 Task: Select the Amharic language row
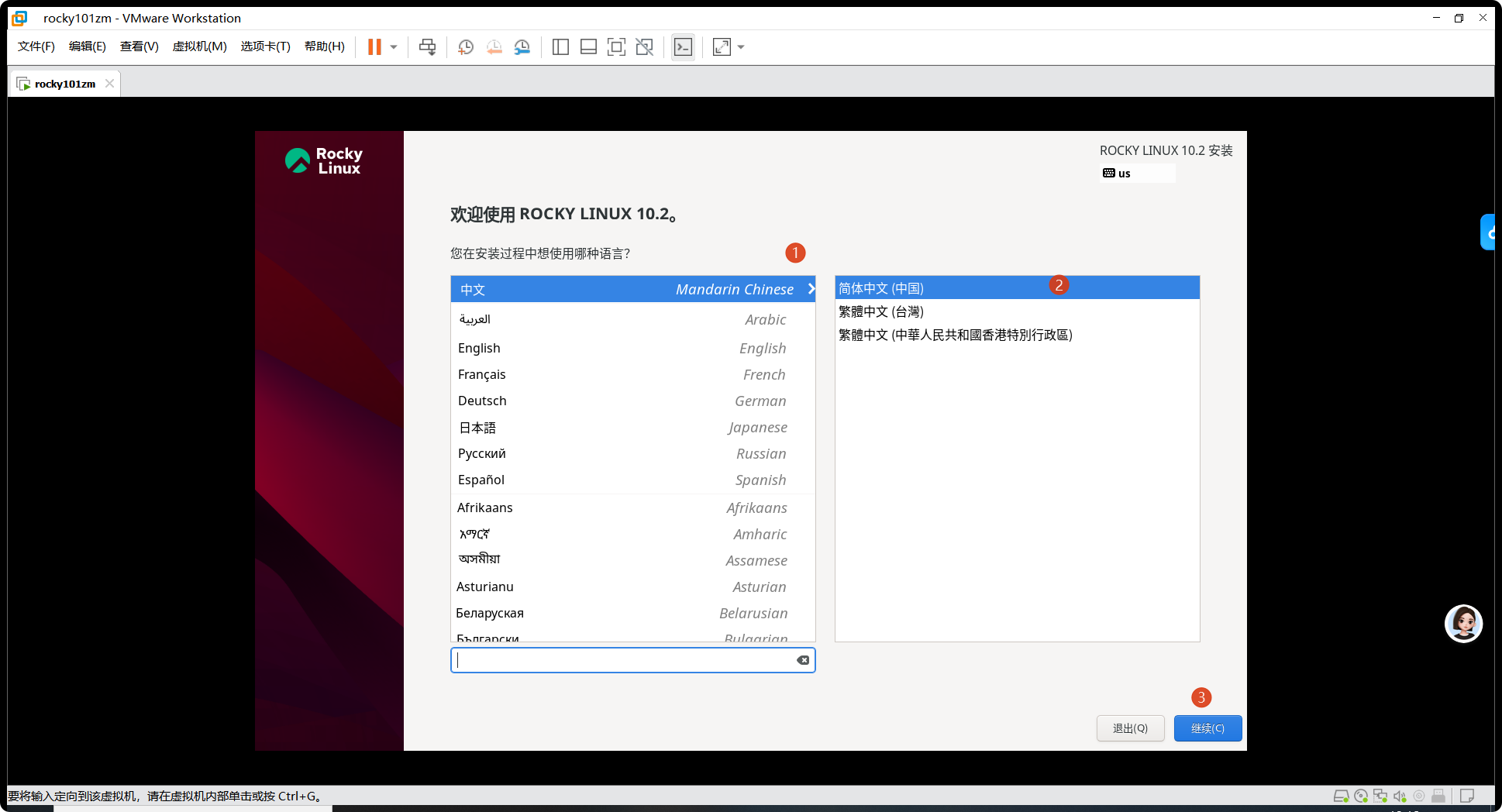(x=632, y=535)
